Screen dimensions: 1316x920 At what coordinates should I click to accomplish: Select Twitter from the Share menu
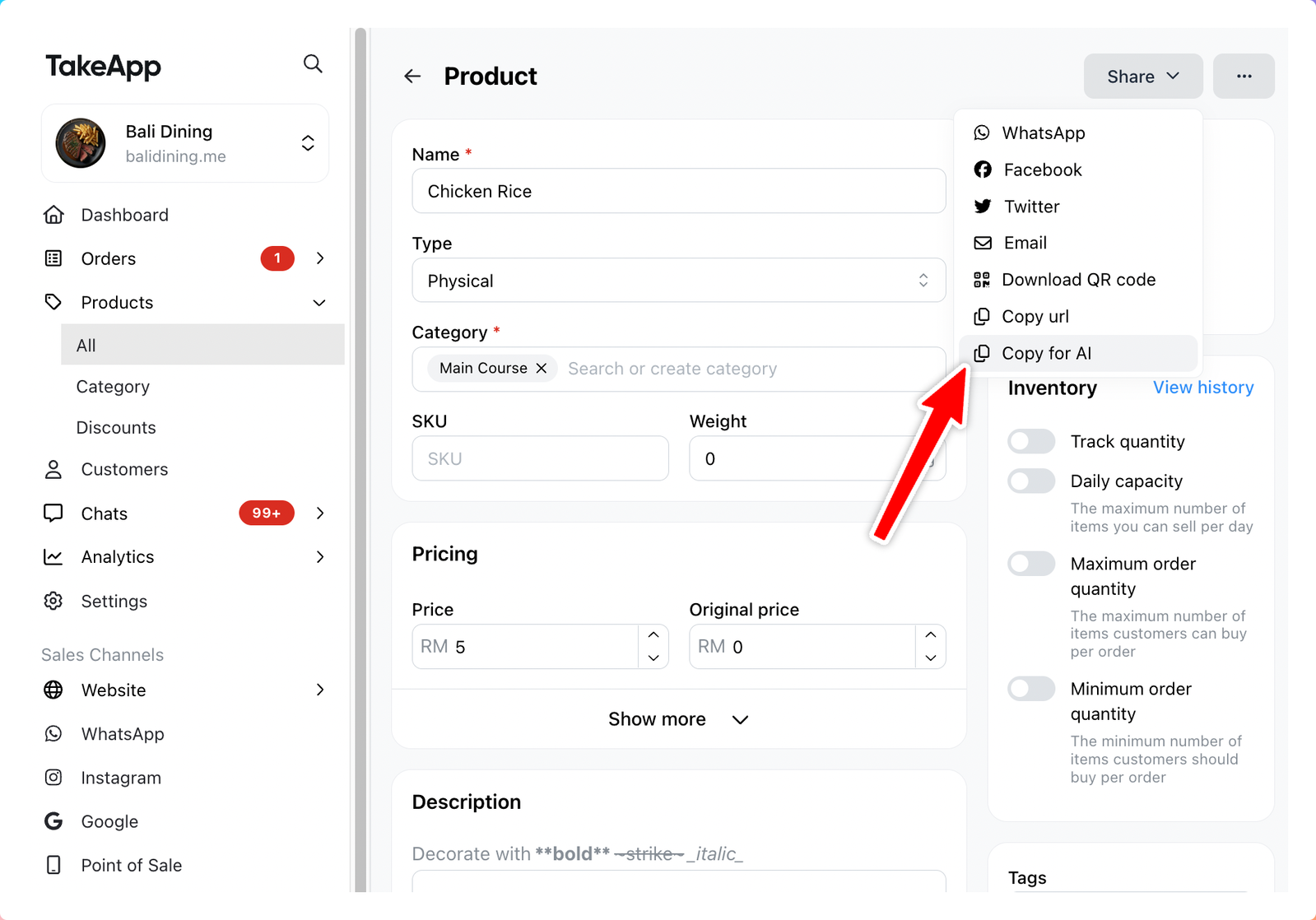(x=1078, y=207)
